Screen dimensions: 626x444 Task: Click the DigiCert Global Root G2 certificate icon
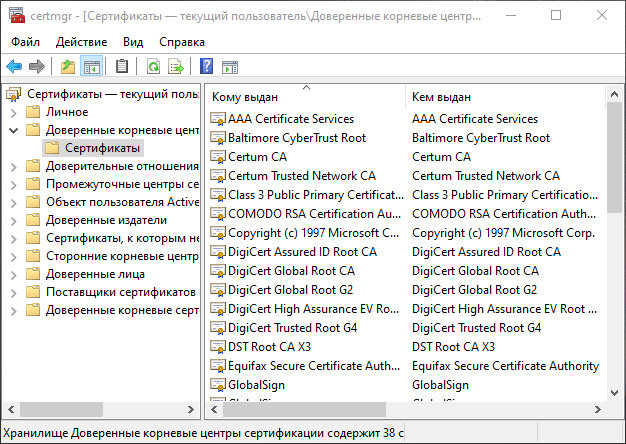[218, 290]
